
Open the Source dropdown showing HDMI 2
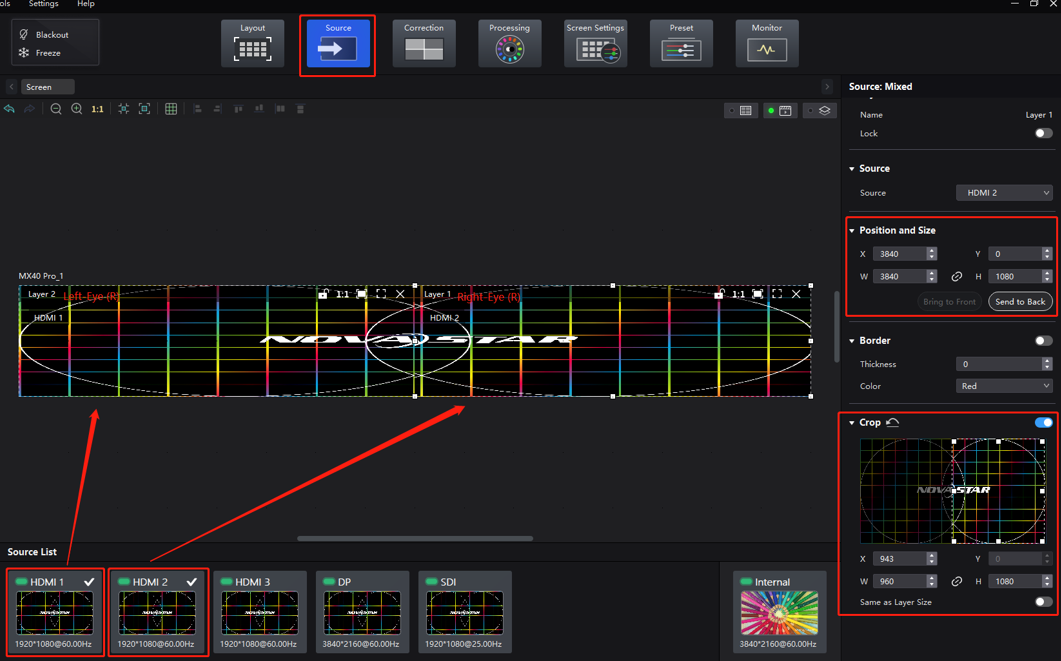[x=1004, y=193]
